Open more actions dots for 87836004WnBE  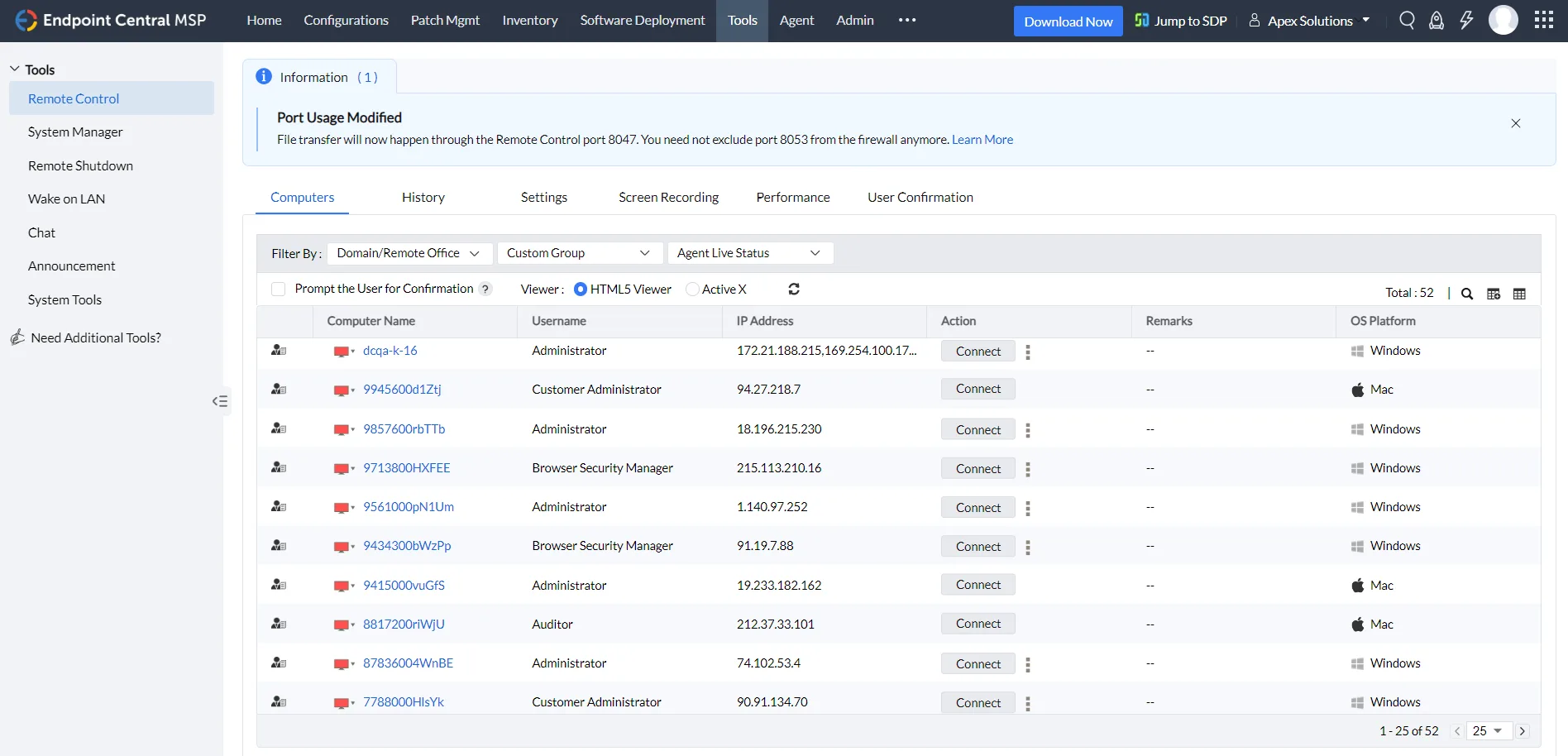pyautogui.click(x=1028, y=664)
